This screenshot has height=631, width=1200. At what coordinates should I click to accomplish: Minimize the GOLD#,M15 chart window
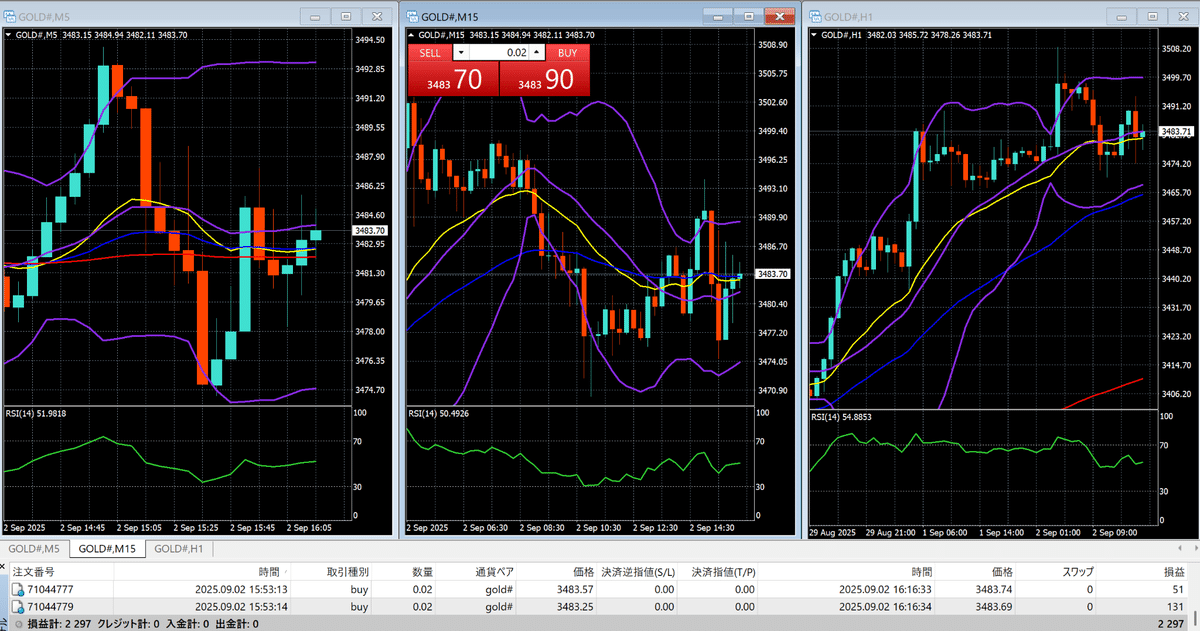tap(718, 16)
